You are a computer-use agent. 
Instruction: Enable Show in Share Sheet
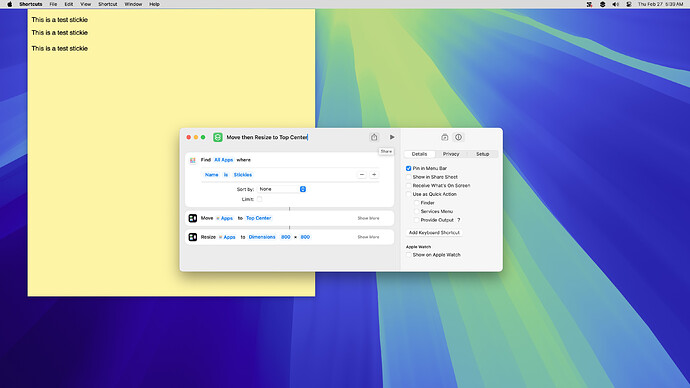pos(408,177)
